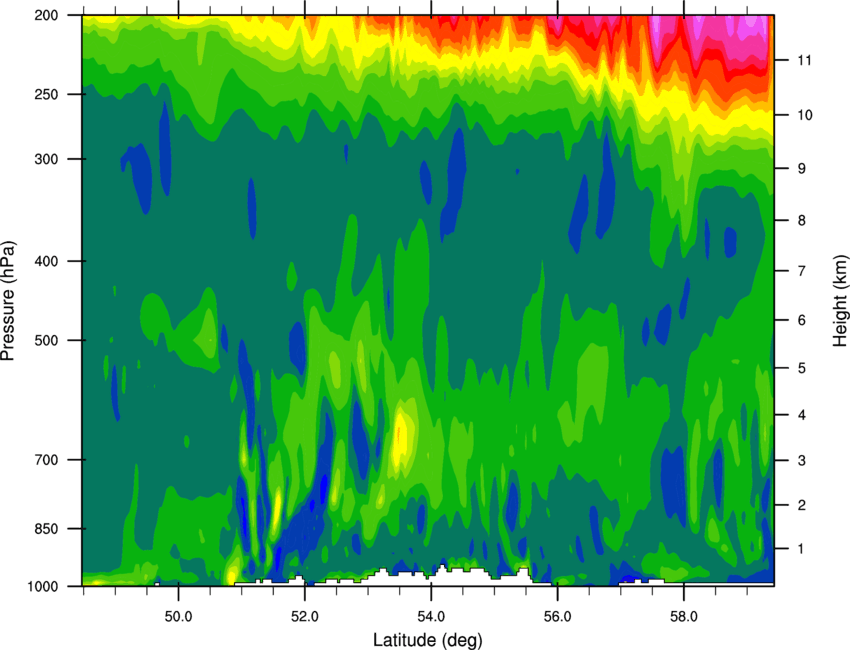Select the 300 pressure tick label
The height and width of the screenshot is (650, 850).
pos(47,159)
